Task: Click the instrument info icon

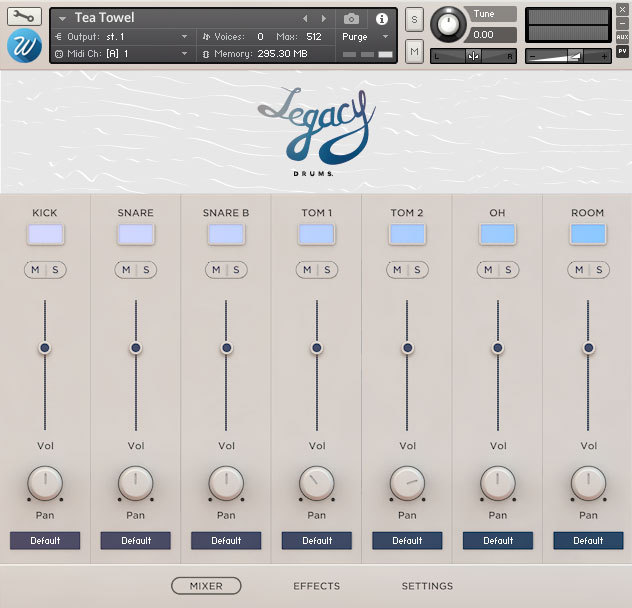Action: click(381, 18)
